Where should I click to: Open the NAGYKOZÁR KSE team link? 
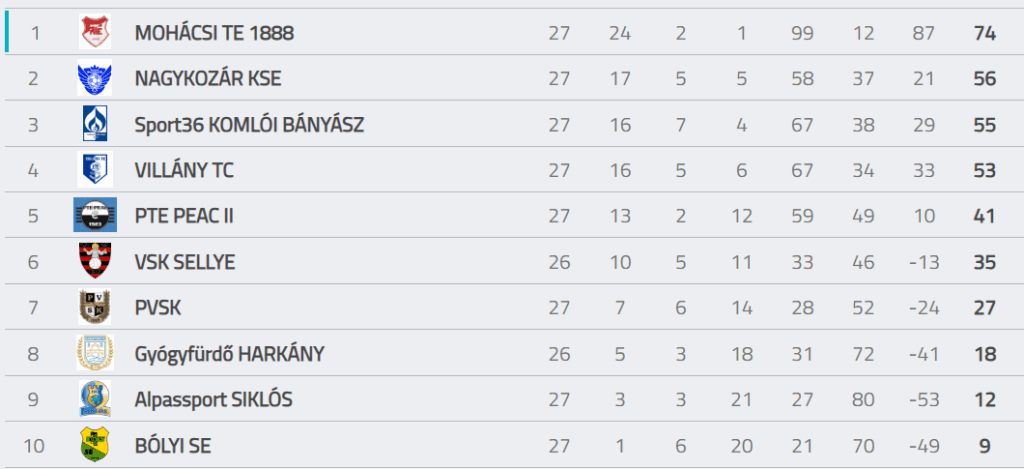(x=208, y=79)
